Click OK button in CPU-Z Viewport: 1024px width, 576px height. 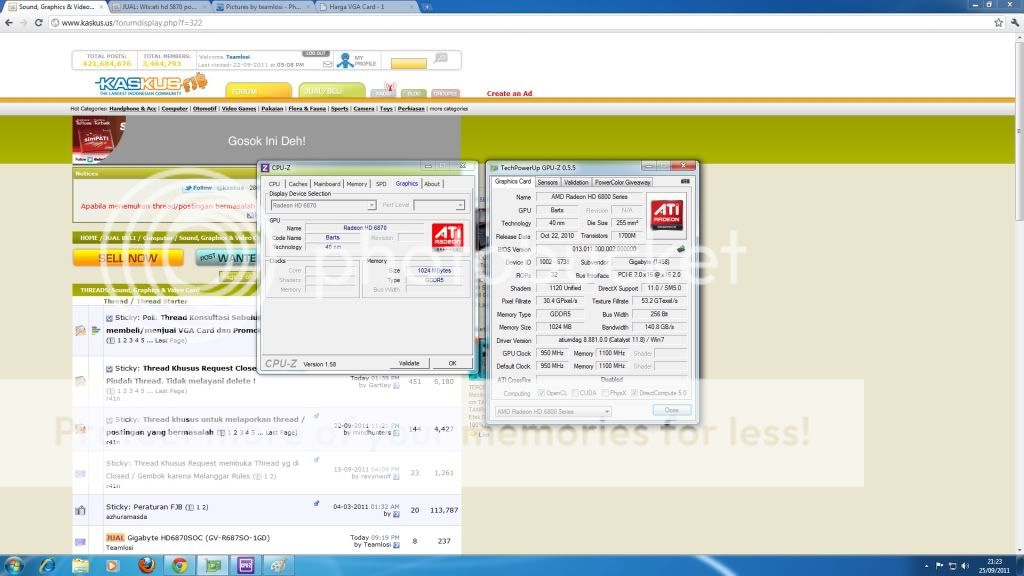[x=452, y=363]
